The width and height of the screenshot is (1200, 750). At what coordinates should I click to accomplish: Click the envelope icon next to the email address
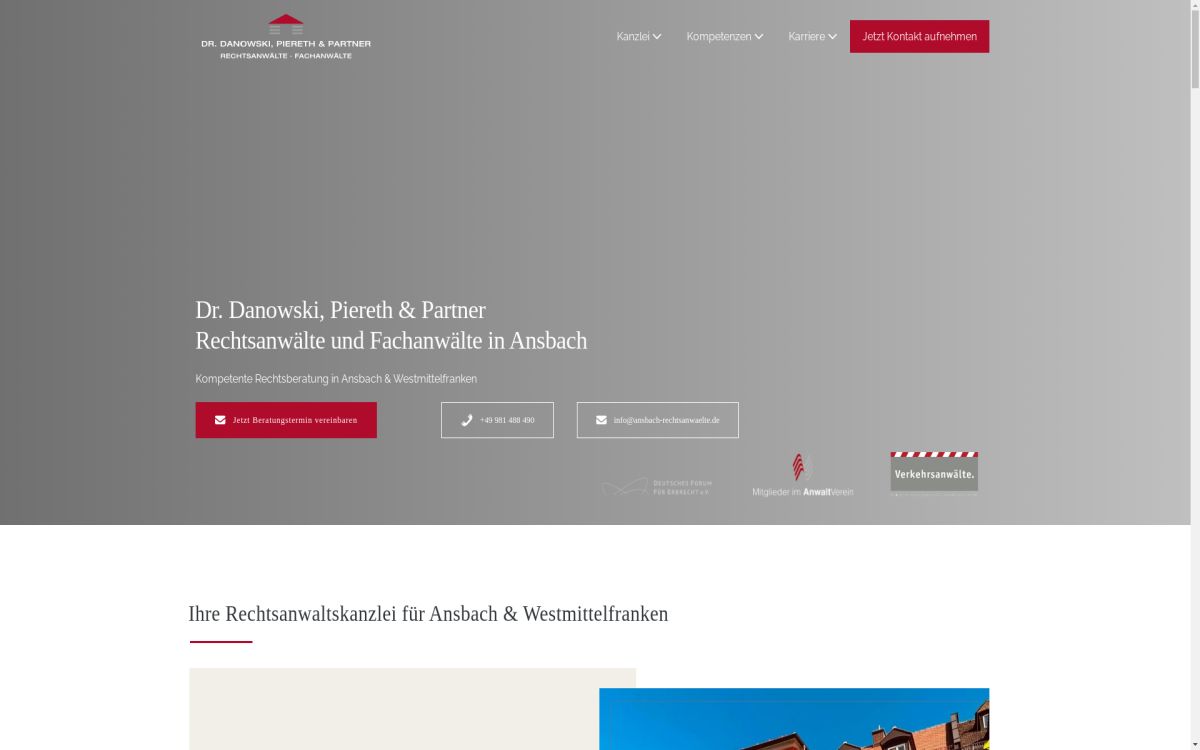(601, 420)
